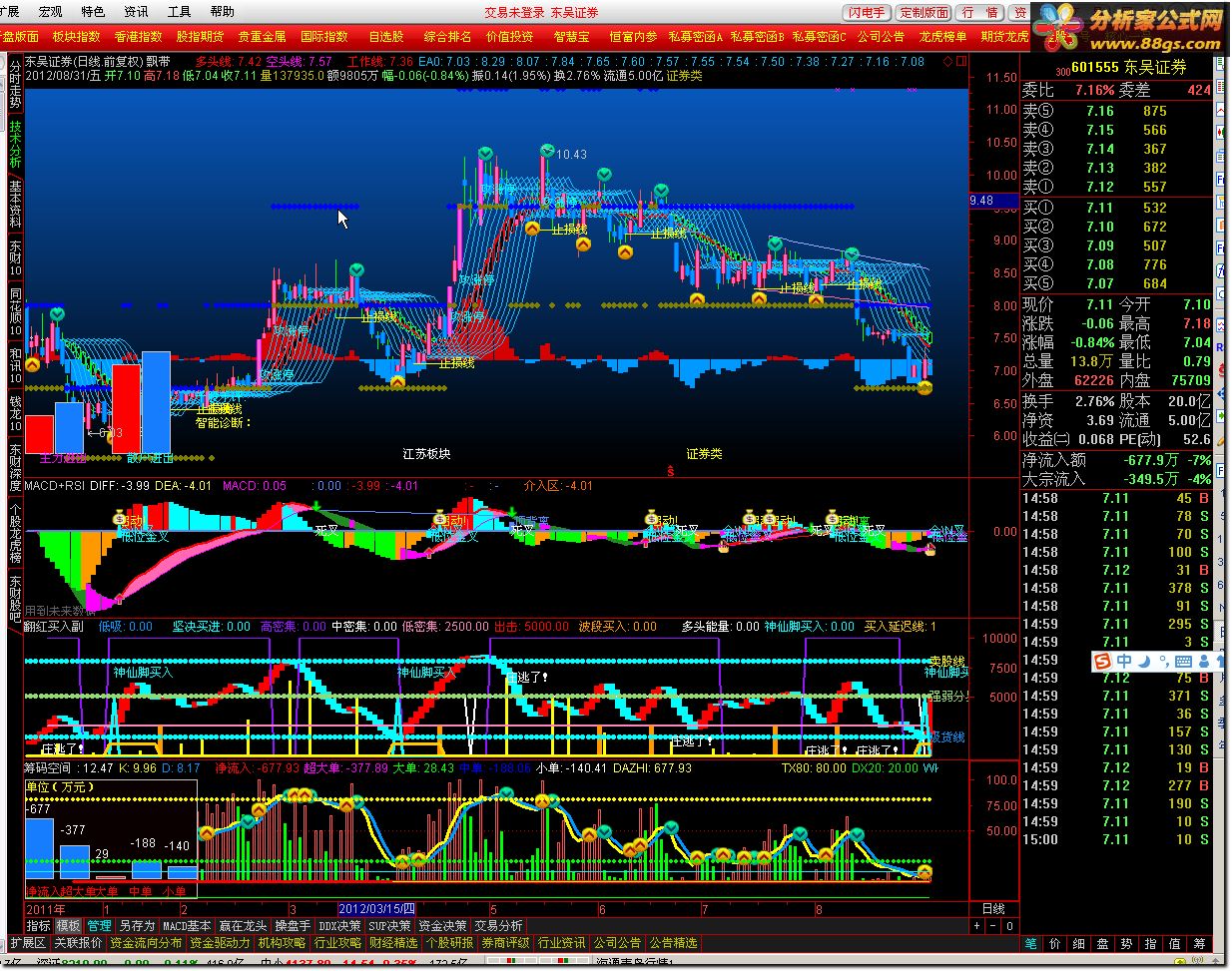Select 交易分析 template tab
The width and height of the screenshot is (1232, 971).
pos(498,926)
